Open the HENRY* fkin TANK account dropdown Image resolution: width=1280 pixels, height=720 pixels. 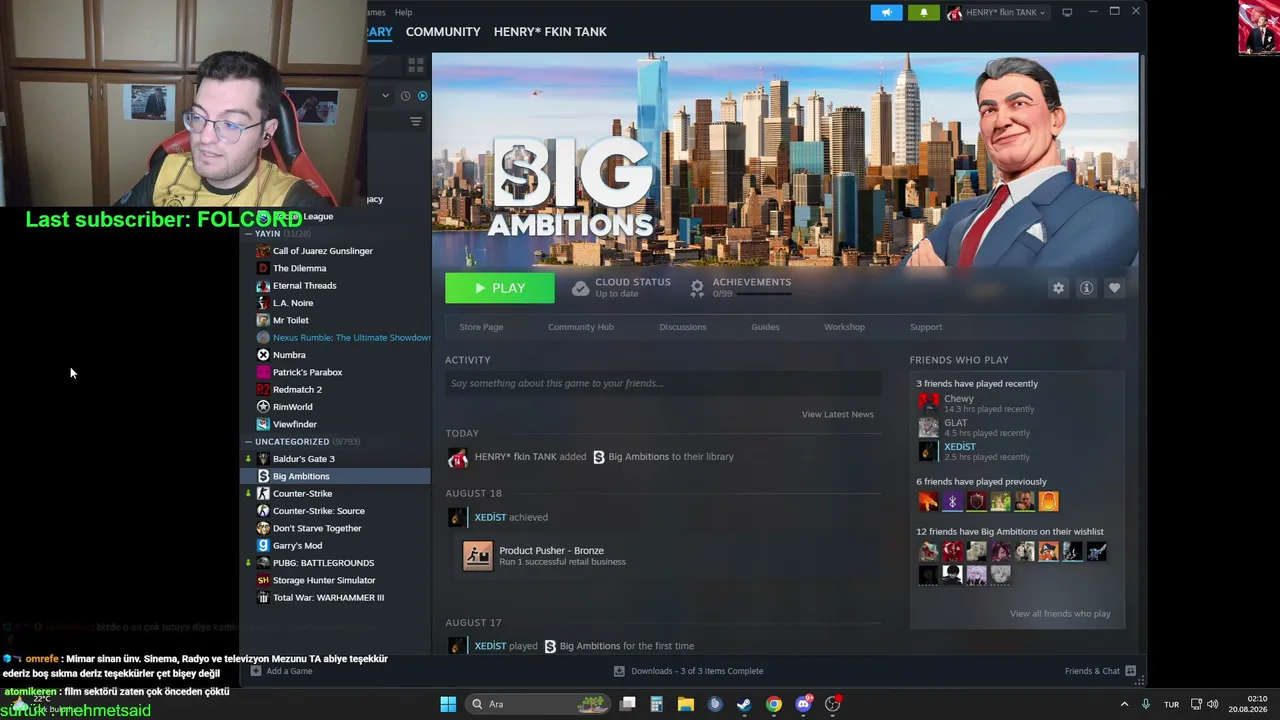[997, 13]
